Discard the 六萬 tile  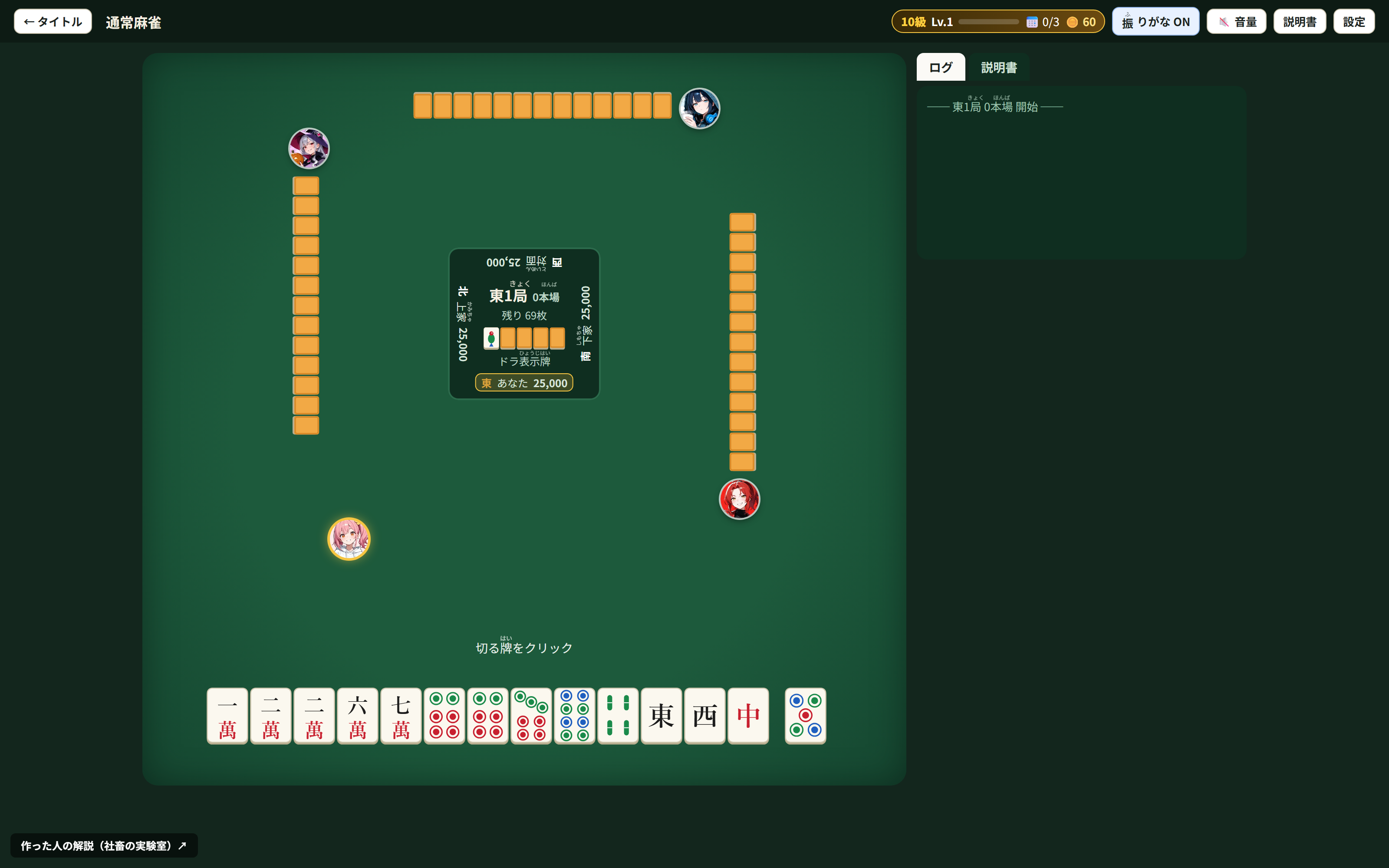358,715
